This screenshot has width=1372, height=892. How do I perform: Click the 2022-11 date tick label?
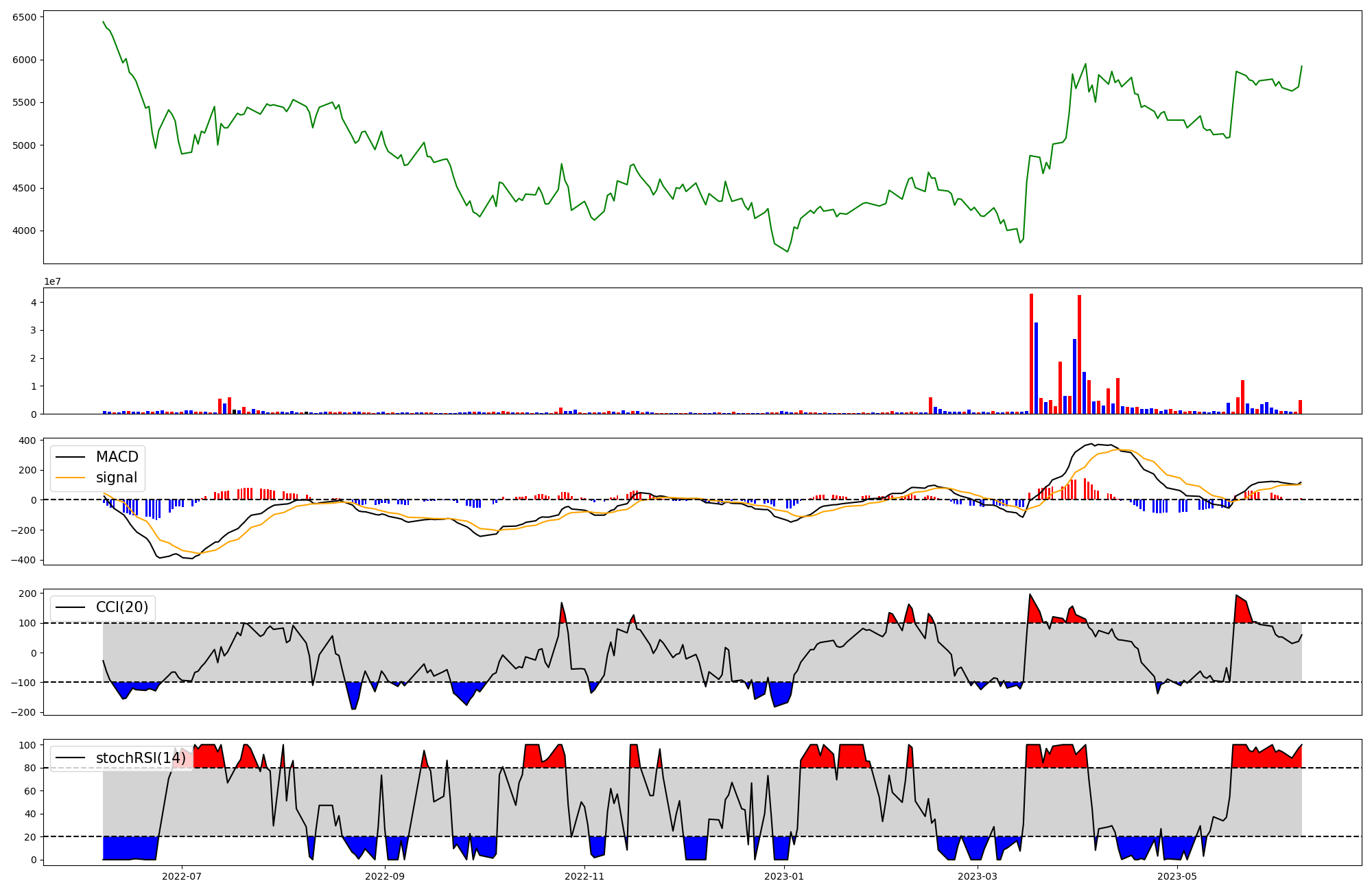584,876
